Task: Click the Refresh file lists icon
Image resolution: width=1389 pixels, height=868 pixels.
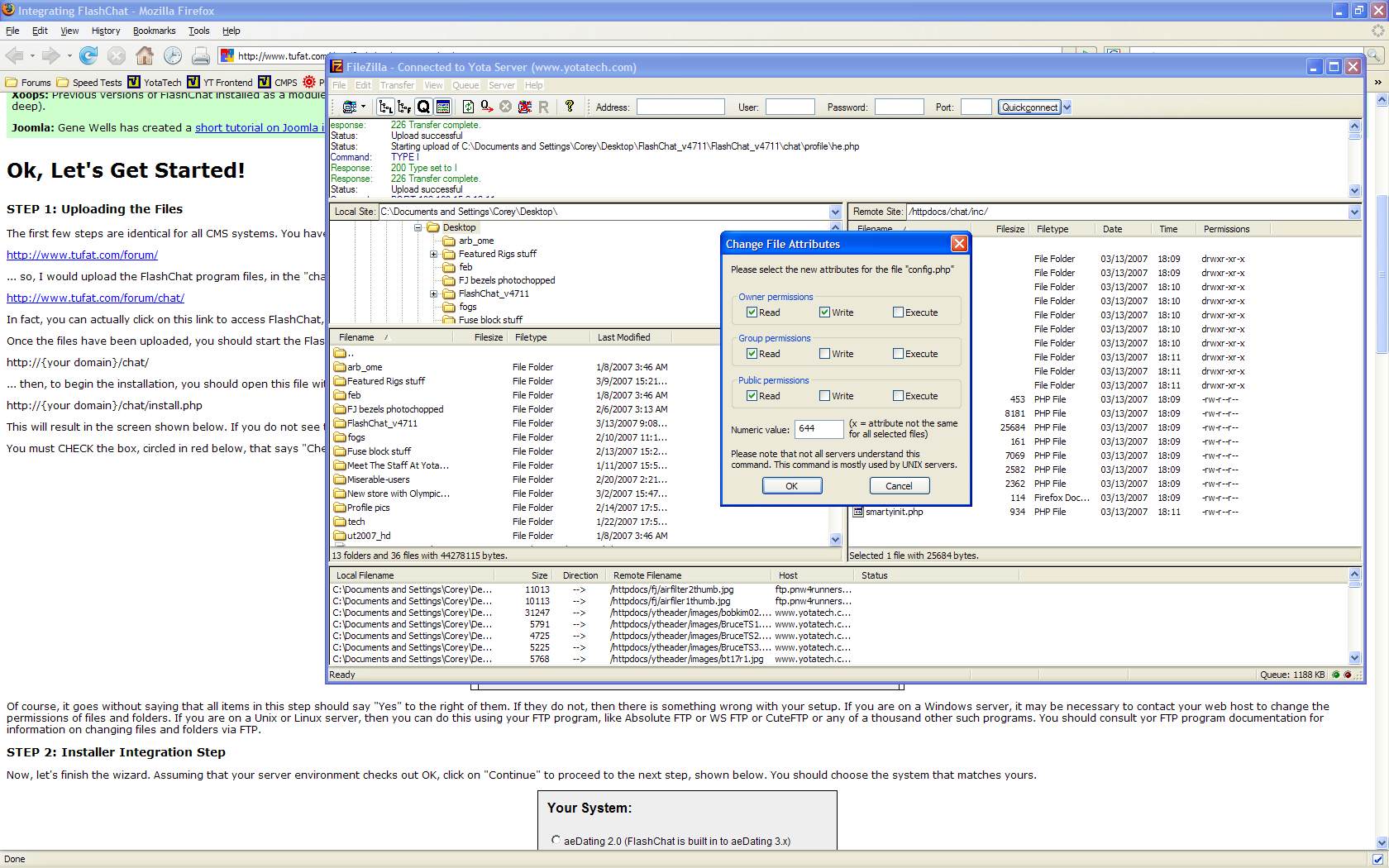Action: 468,107
